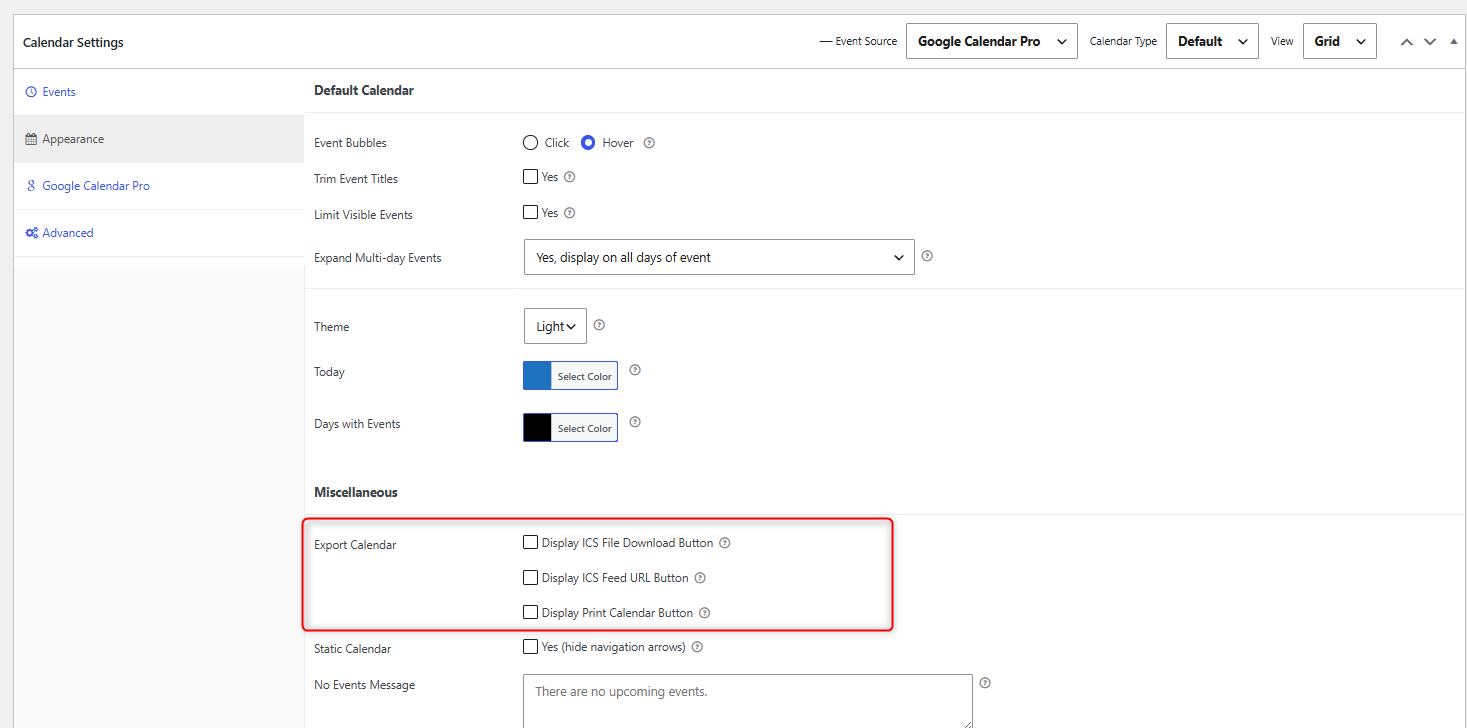Click help icon beside Today color
Screen dimensions: 1467x728
pyautogui.click(x=635, y=370)
